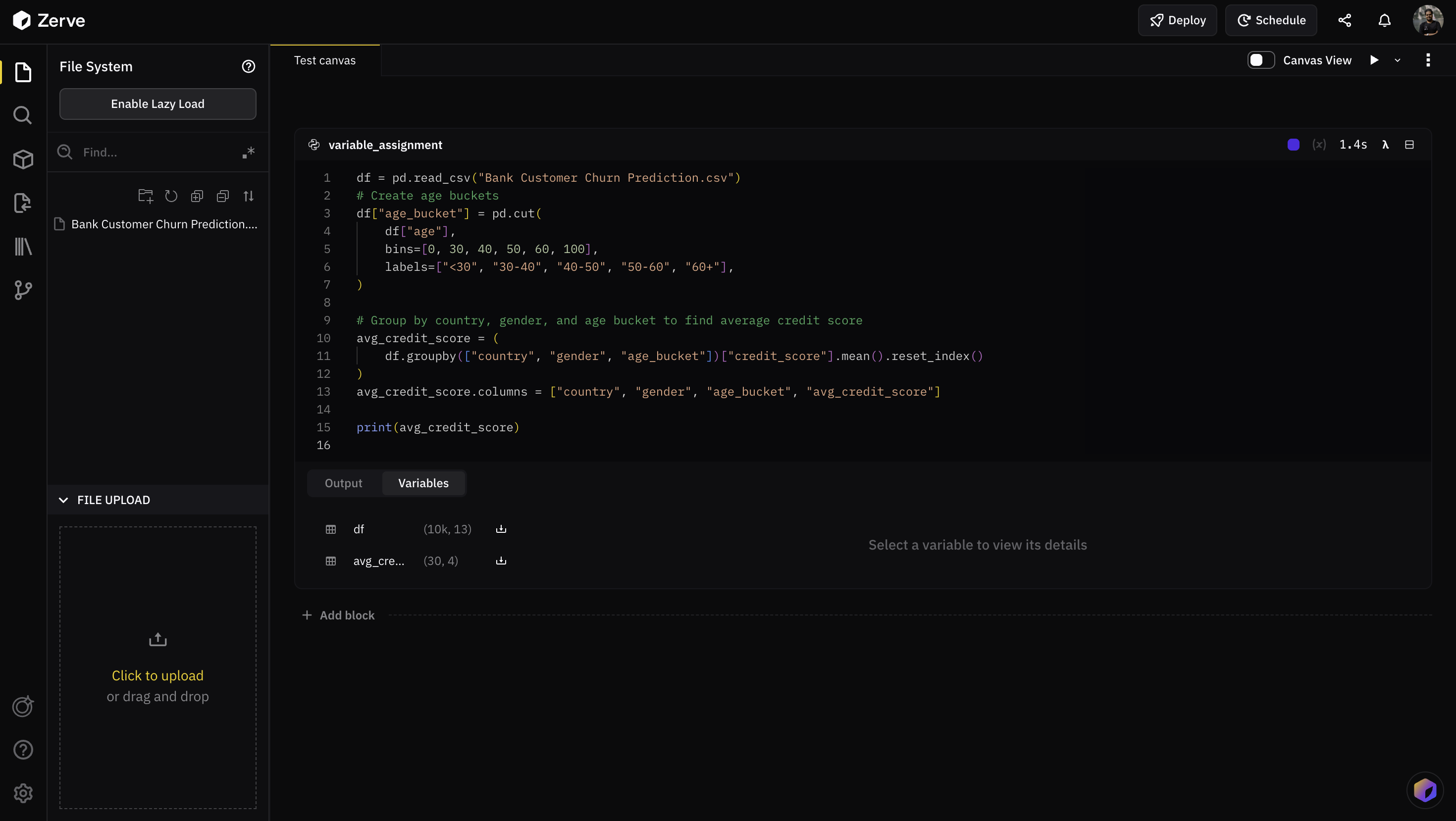Open the three-dot canvas menu
Image resolution: width=1456 pixels, height=821 pixels.
[x=1428, y=60]
